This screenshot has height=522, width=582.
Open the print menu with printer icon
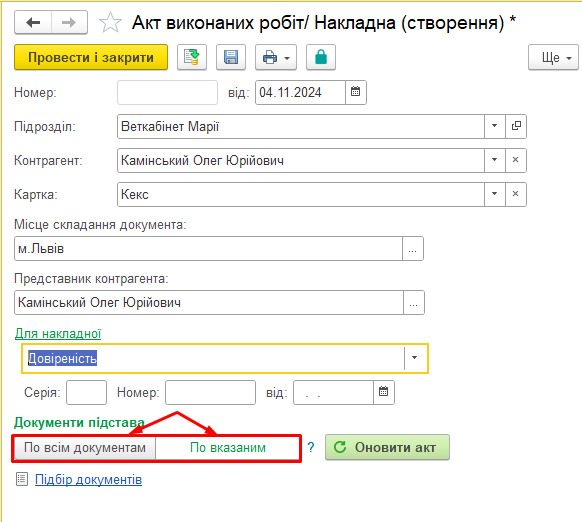click(x=276, y=57)
